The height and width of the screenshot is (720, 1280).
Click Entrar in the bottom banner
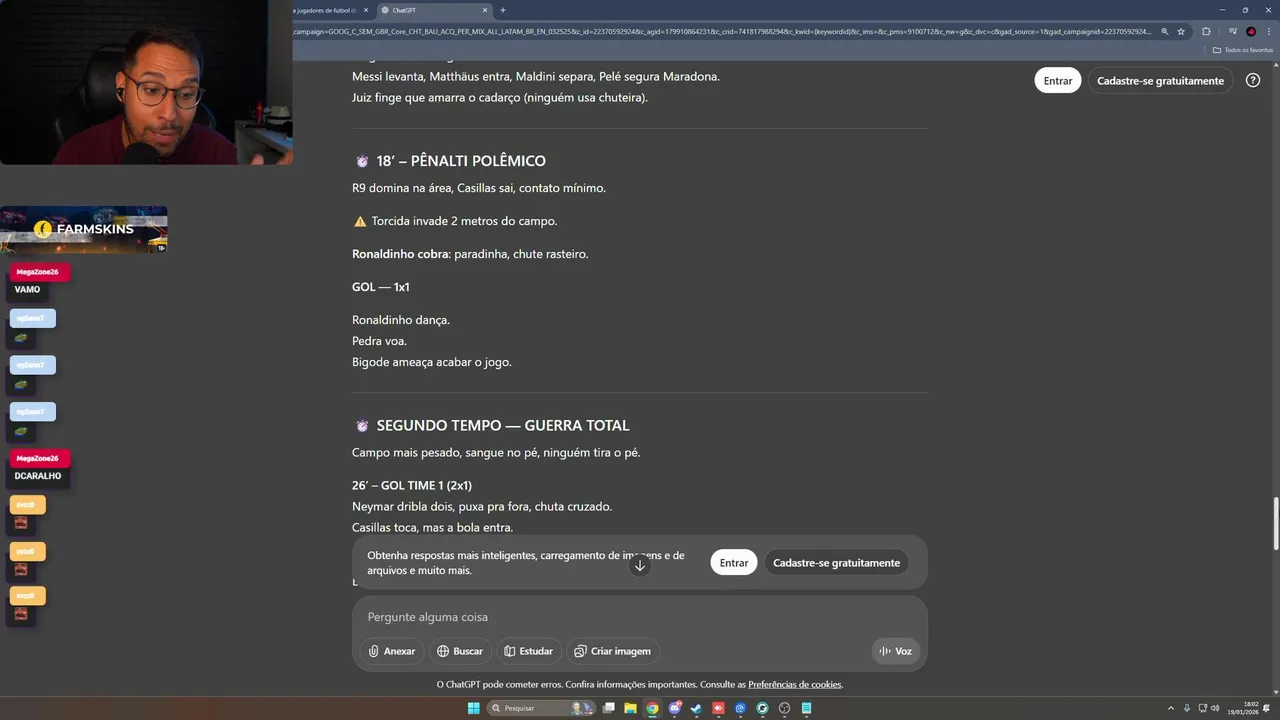tap(734, 563)
